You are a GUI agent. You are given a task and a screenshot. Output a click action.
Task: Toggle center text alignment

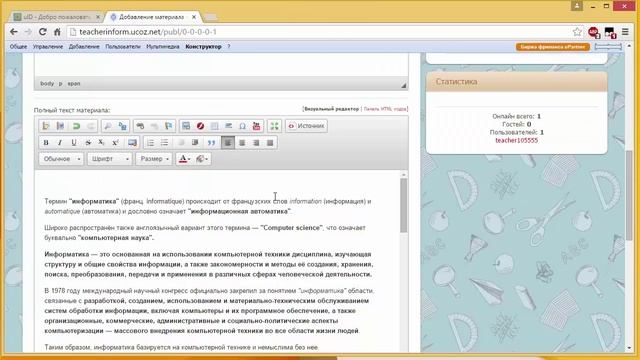click(x=242, y=142)
